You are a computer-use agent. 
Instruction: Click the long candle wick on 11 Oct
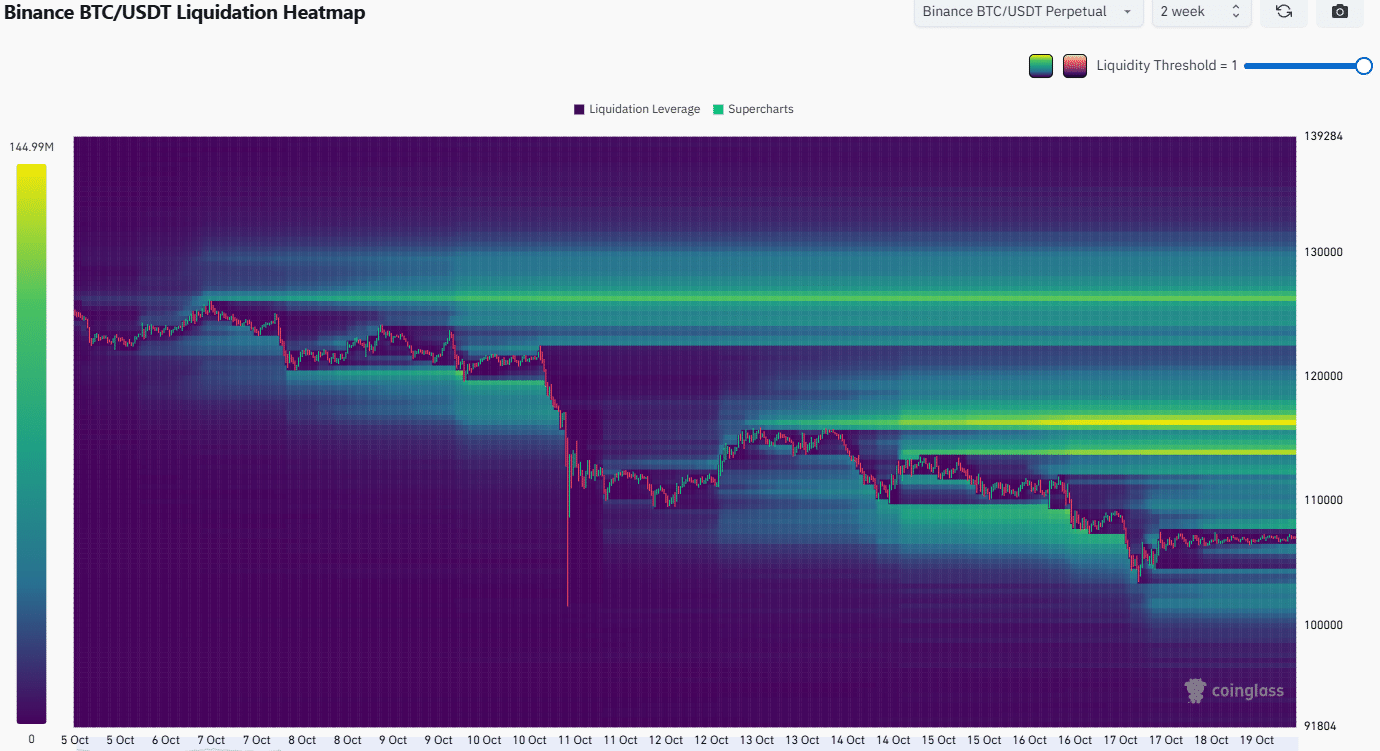(x=568, y=560)
